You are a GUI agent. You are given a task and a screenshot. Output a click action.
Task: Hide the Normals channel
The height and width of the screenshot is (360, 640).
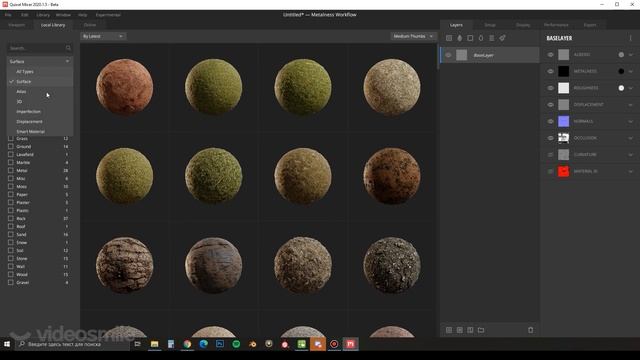tap(550, 121)
